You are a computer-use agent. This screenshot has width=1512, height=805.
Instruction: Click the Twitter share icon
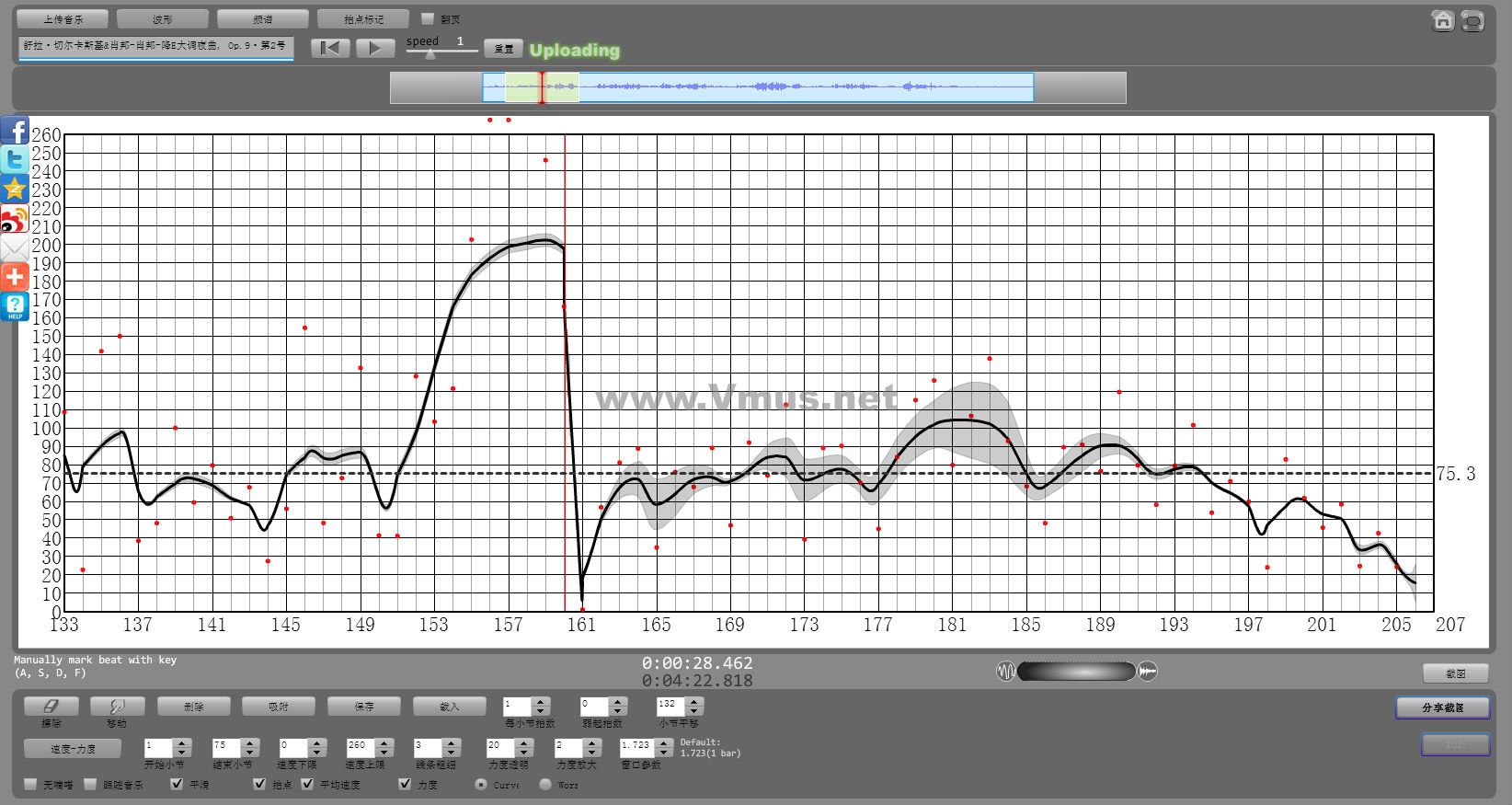[15, 160]
